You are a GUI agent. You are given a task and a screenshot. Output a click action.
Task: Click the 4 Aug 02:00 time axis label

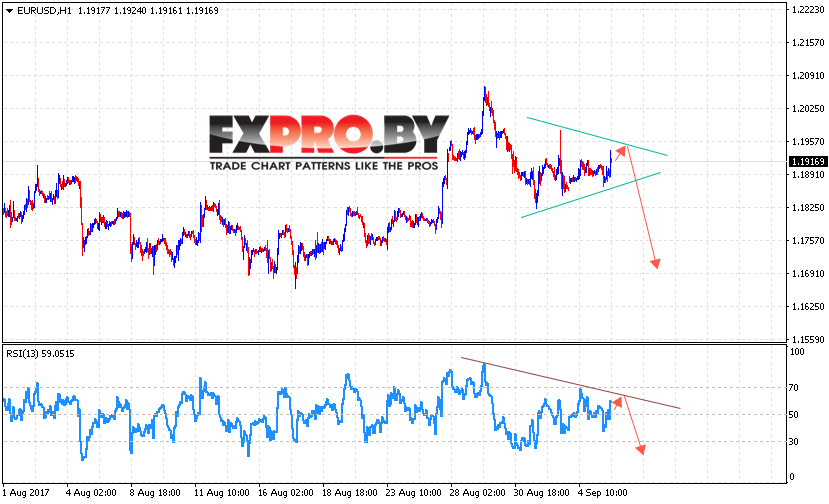91,492
